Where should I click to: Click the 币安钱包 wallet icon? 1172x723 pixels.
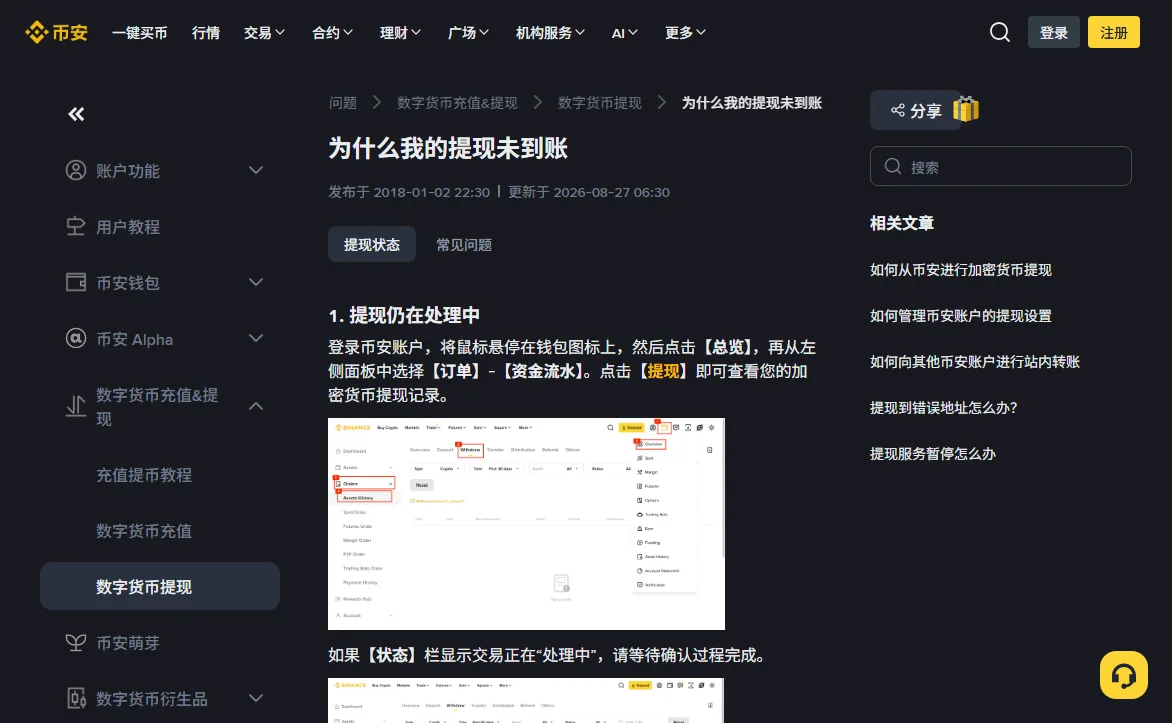pos(75,282)
